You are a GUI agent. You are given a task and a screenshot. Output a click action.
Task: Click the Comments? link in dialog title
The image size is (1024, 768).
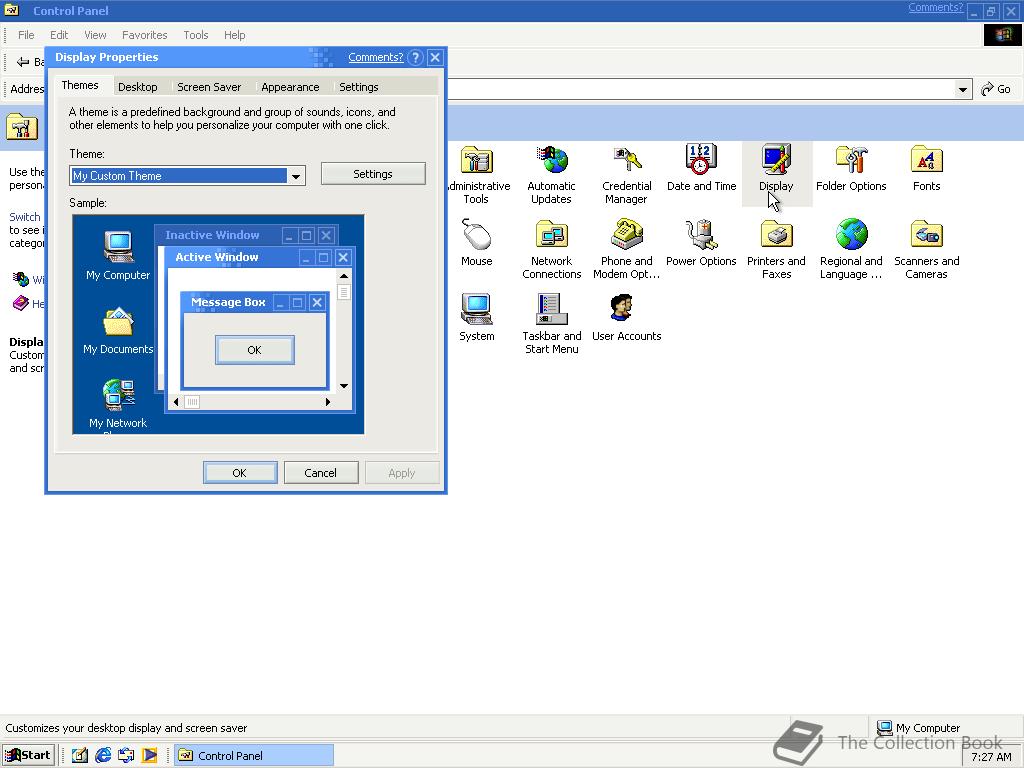[375, 57]
